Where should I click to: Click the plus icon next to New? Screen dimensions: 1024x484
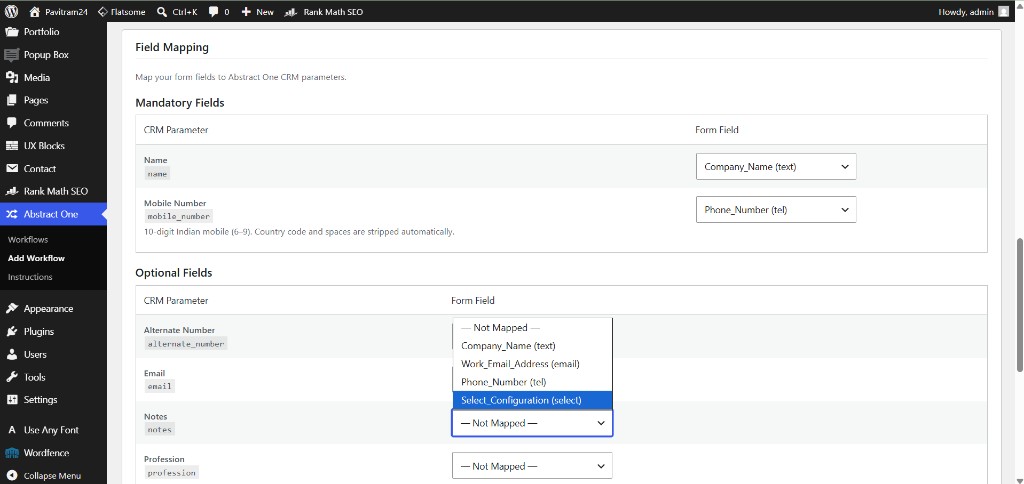246,12
